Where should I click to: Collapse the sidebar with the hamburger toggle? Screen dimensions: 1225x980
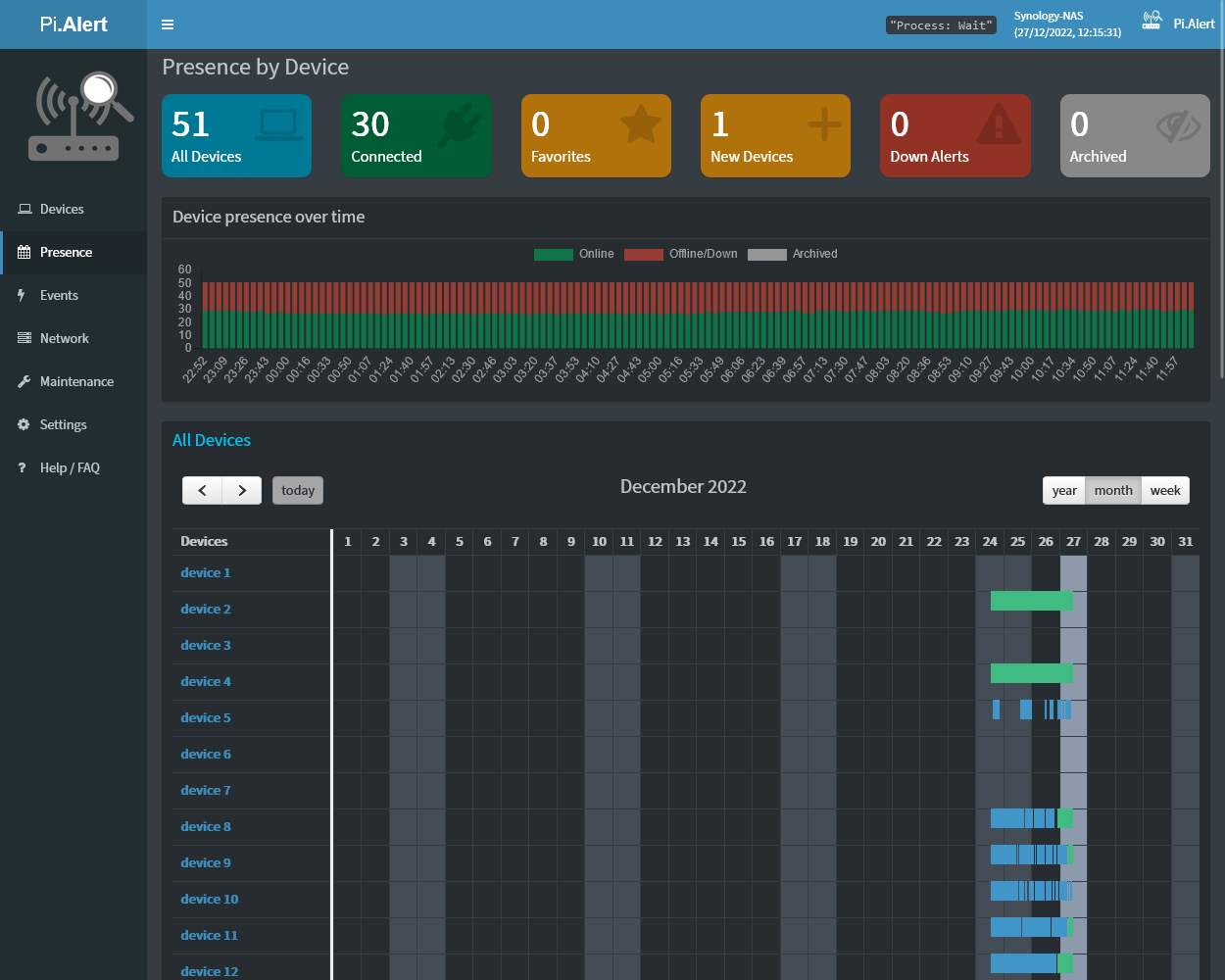click(167, 24)
